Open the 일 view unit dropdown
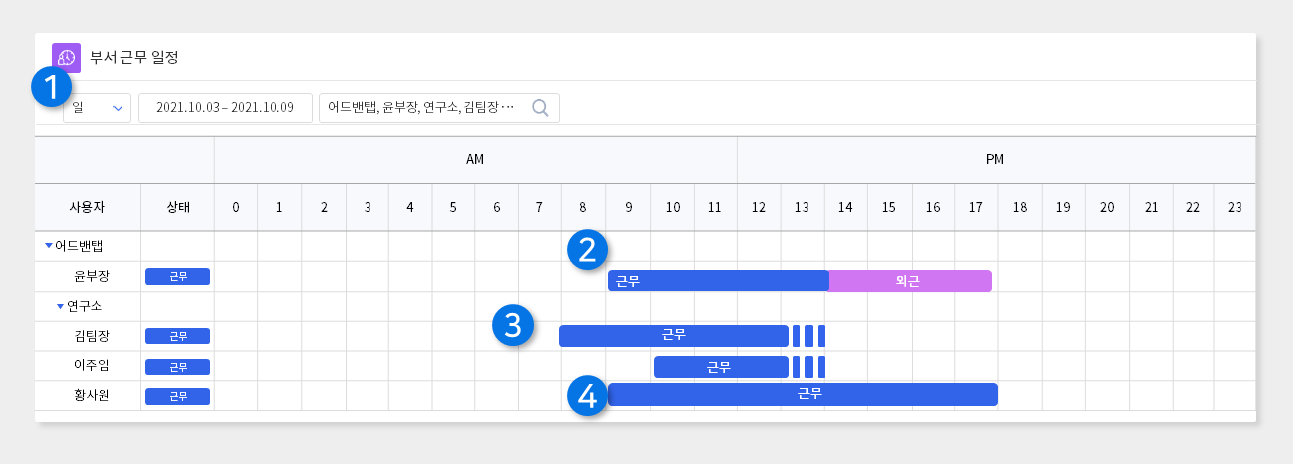The width and height of the screenshot is (1293, 464). tap(97, 108)
